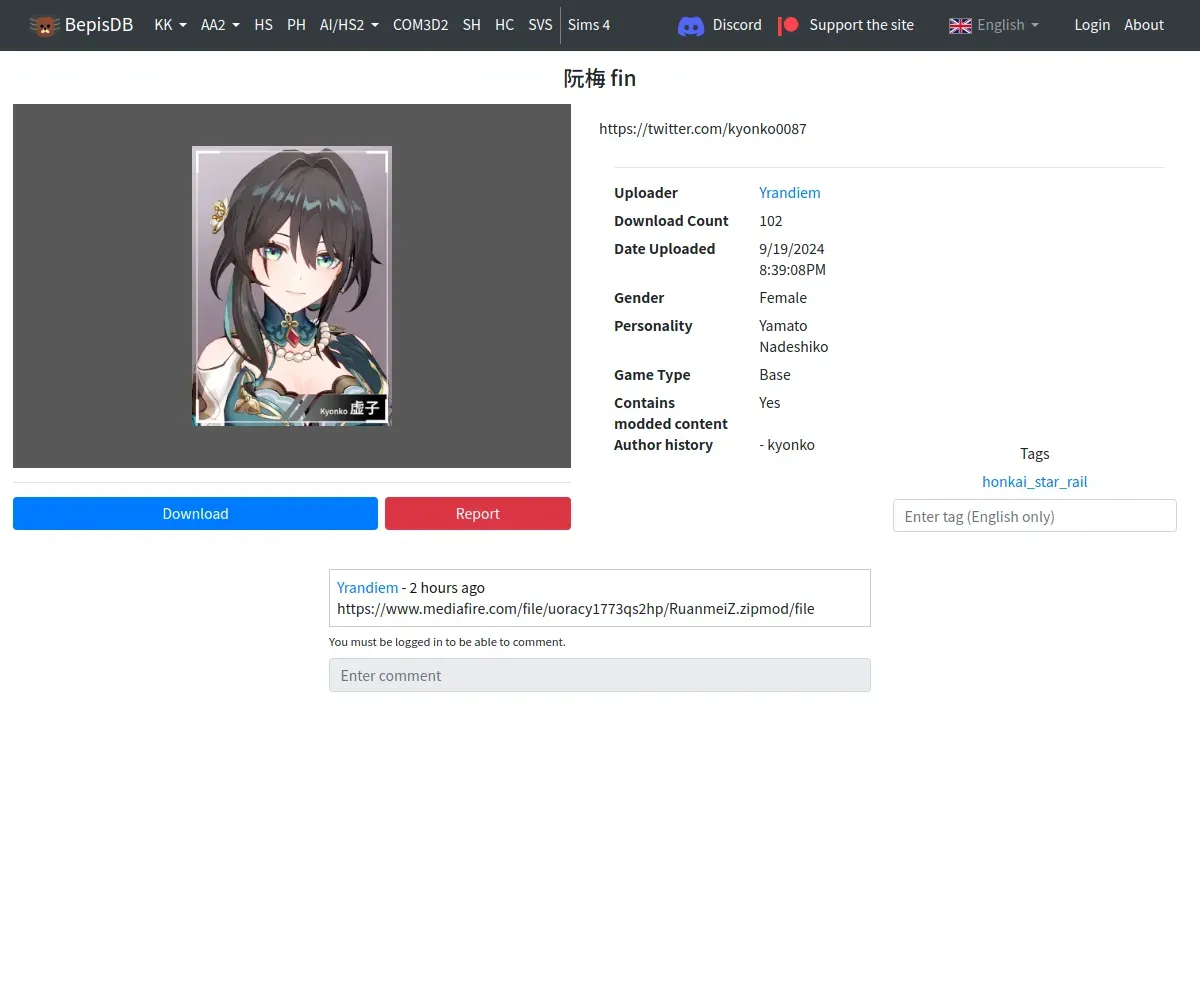The image size is (1200, 1000).
Task: Open the Discord icon link
Action: pyautogui.click(x=691, y=26)
